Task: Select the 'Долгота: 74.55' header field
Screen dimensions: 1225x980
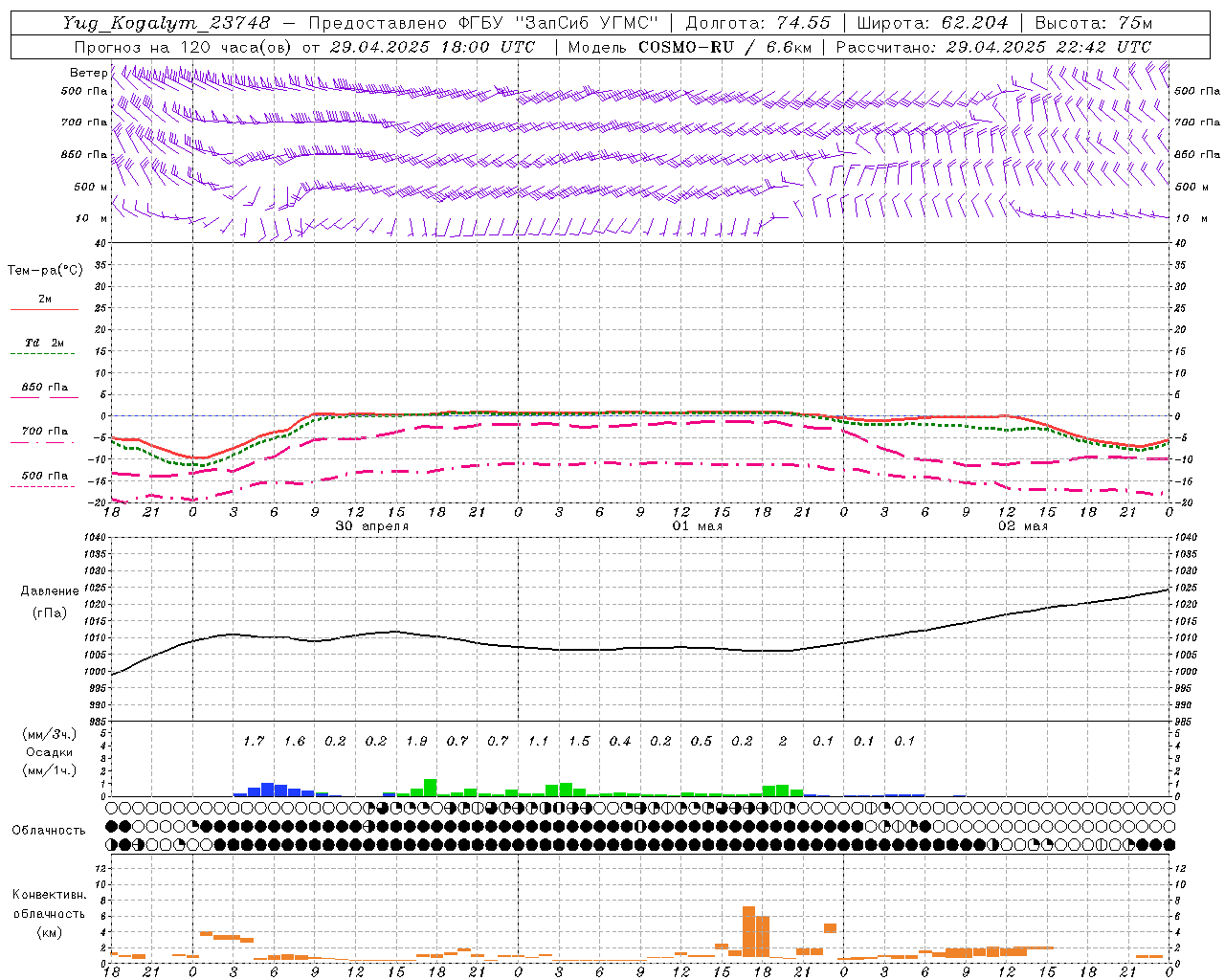Action: 759,23
